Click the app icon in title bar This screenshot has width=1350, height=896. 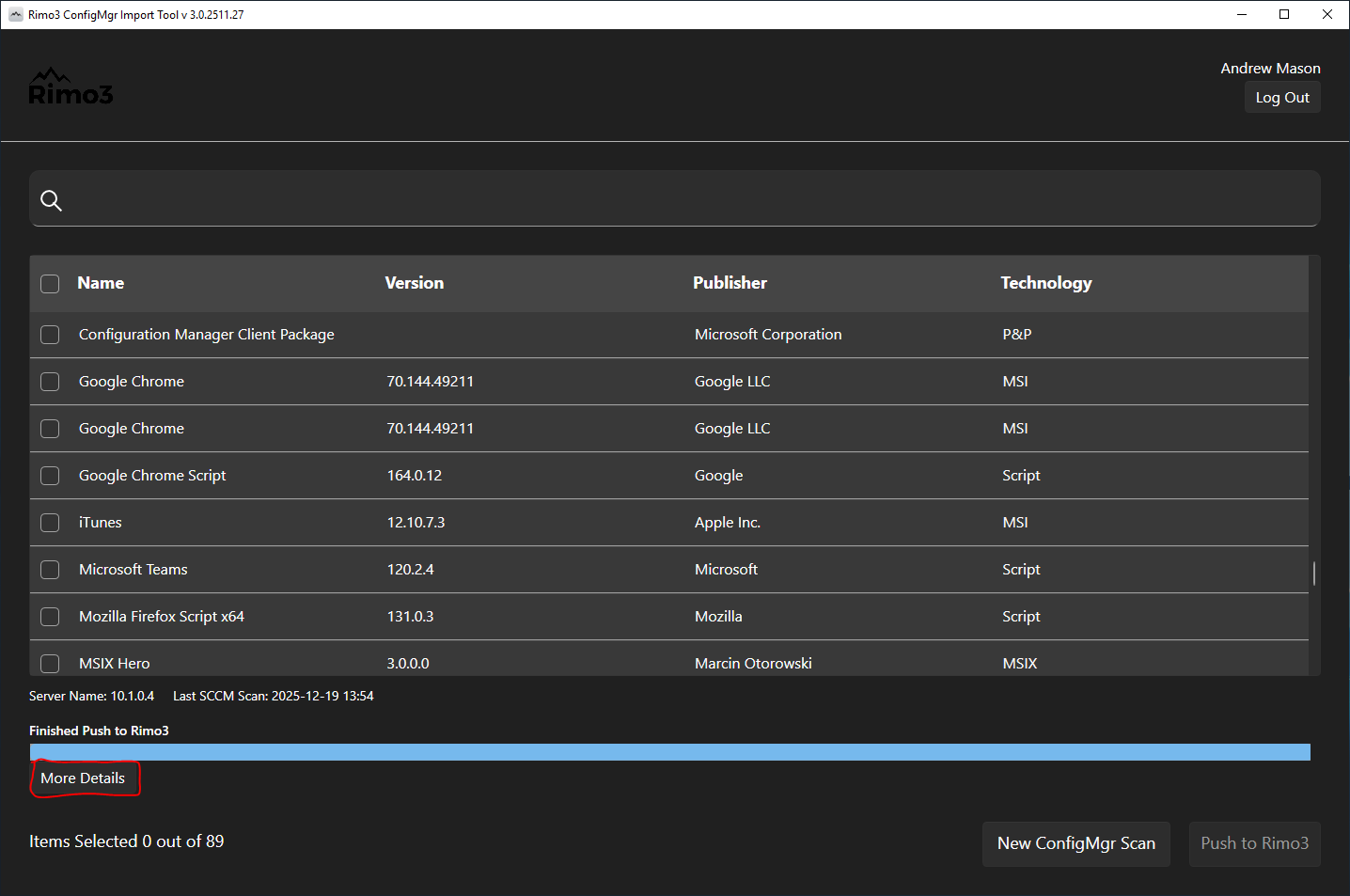tap(15, 14)
